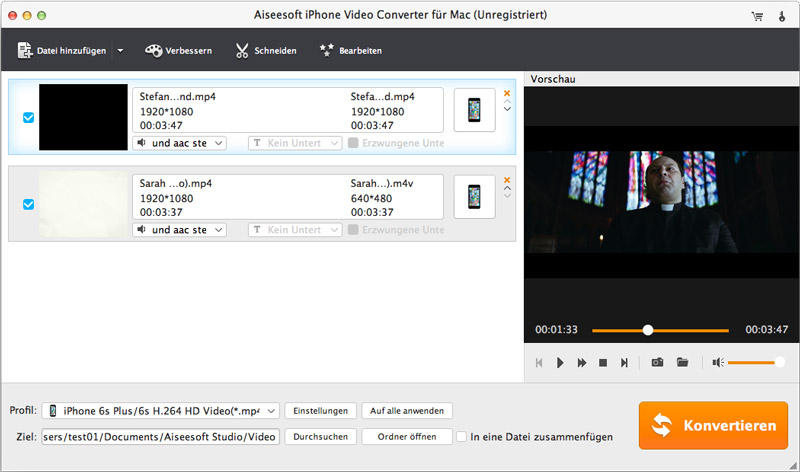Open Kein Untert subtitle dropdown for Stefan...nd.mp4

click(x=295, y=143)
